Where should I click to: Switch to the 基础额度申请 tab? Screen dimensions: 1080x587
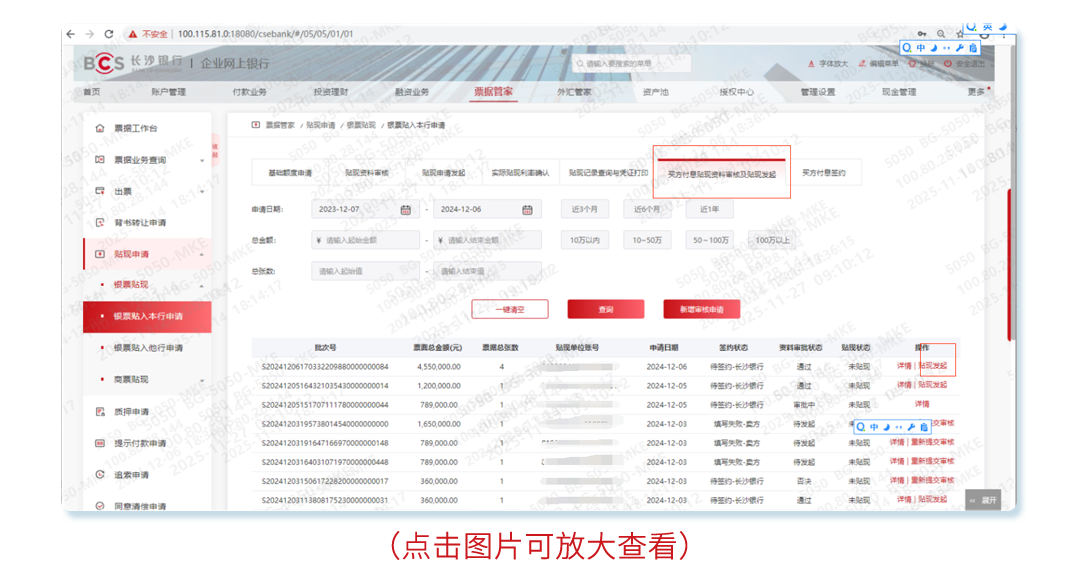[290, 173]
